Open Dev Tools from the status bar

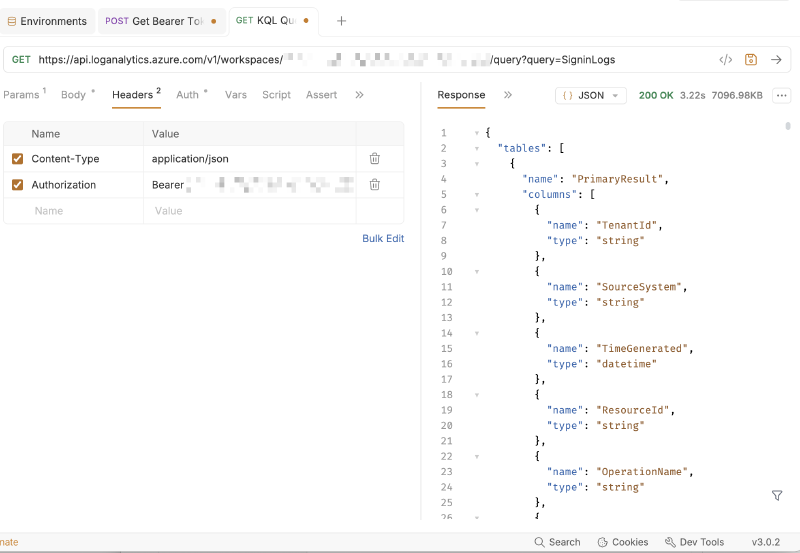[x=694, y=542]
